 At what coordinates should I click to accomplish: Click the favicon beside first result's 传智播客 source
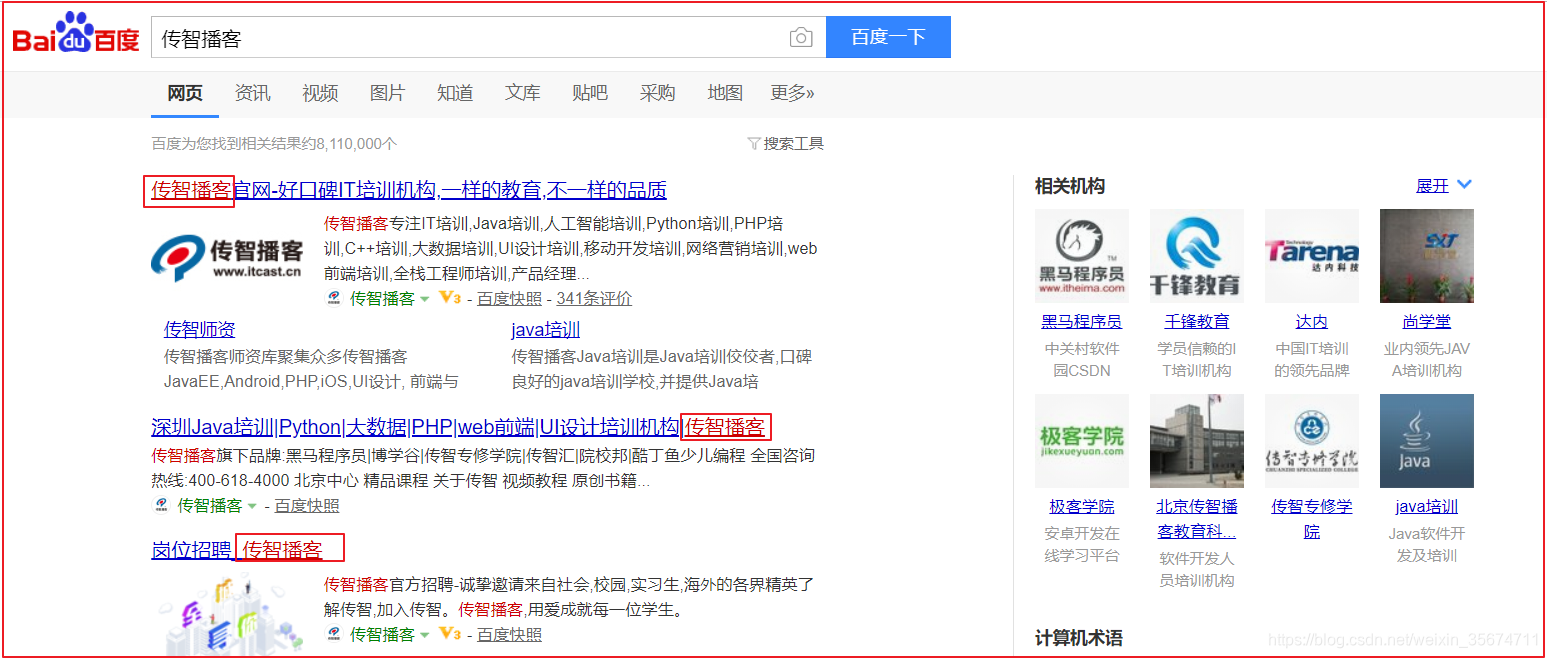tap(334, 298)
